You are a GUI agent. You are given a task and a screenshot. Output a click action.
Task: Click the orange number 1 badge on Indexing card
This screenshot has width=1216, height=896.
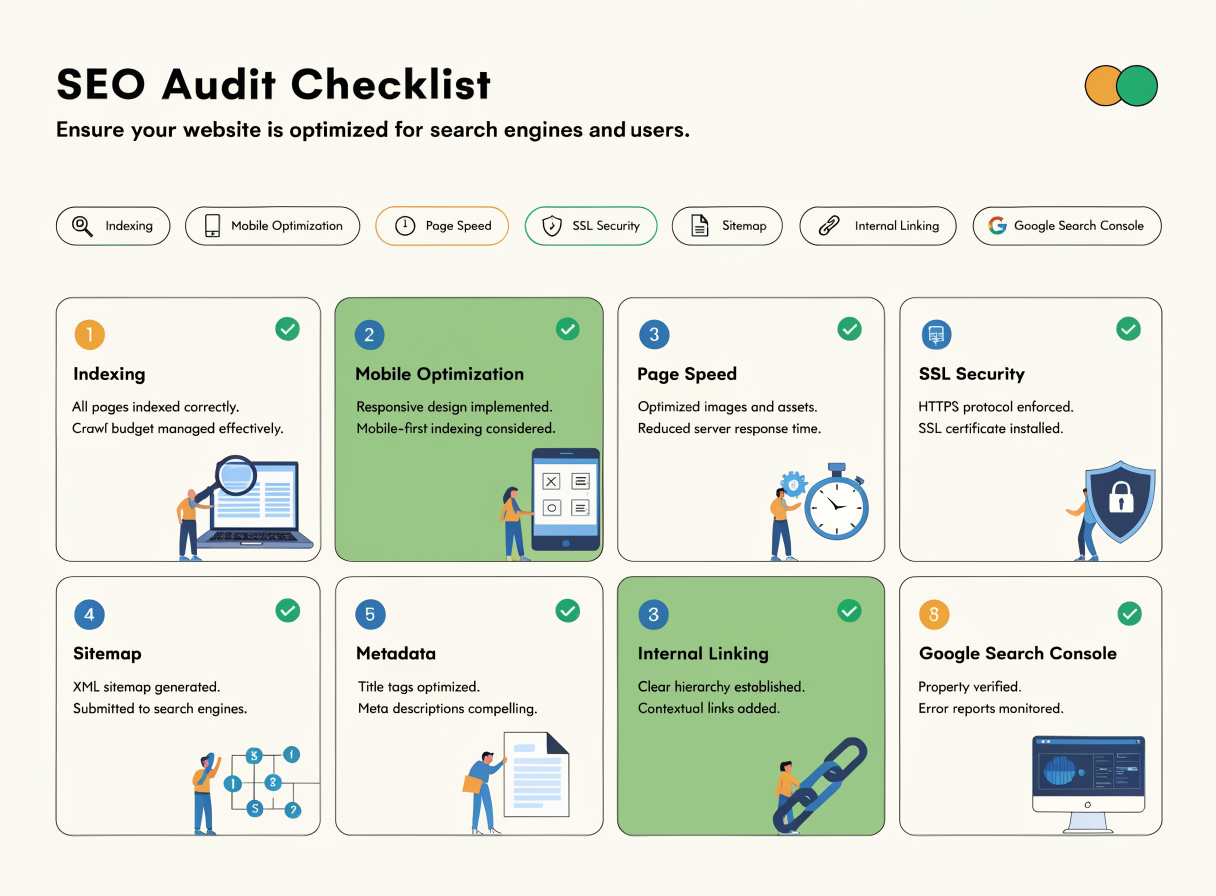[x=89, y=335]
